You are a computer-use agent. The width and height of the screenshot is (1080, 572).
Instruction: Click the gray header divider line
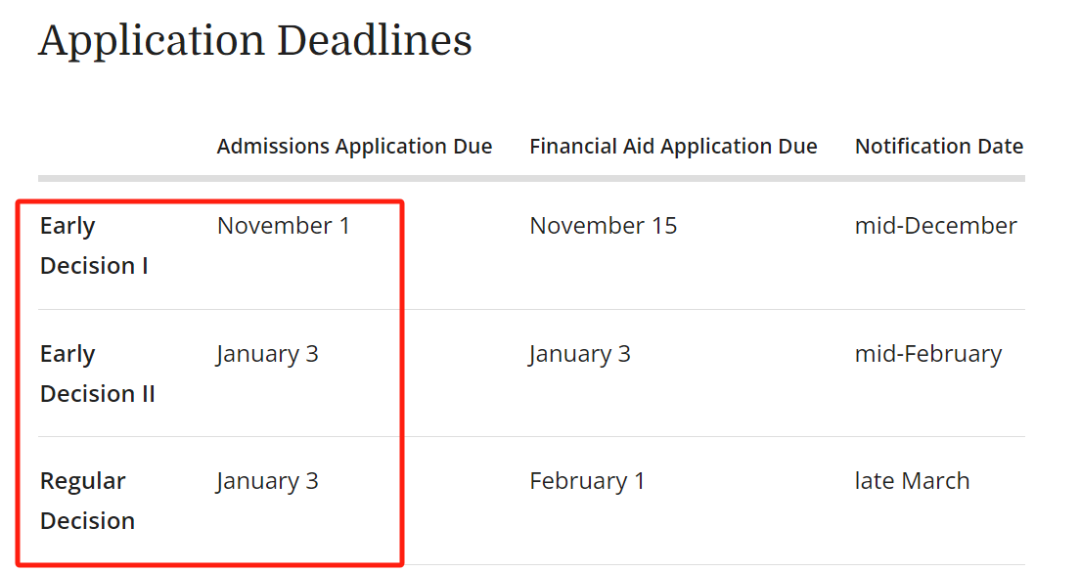[x=531, y=178]
